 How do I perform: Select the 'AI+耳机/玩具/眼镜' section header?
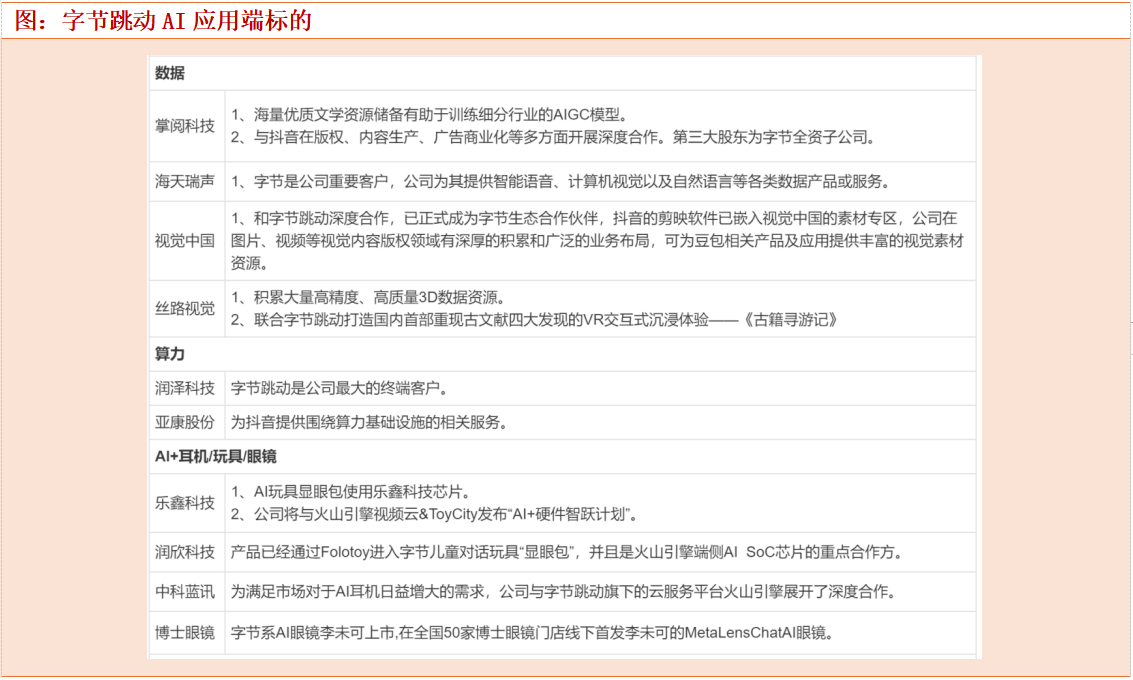coord(215,457)
